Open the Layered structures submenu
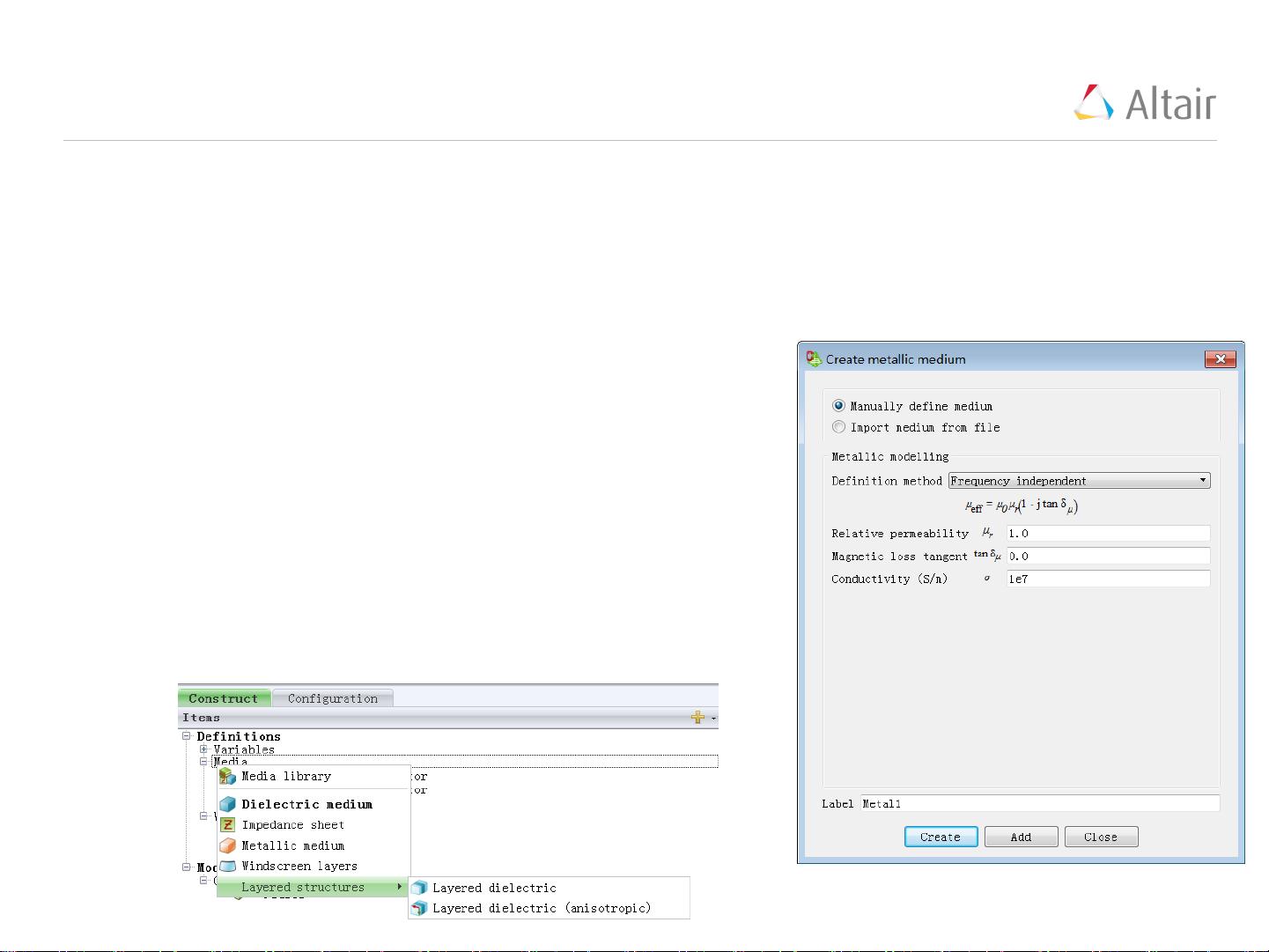1269x952 pixels. click(x=313, y=887)
